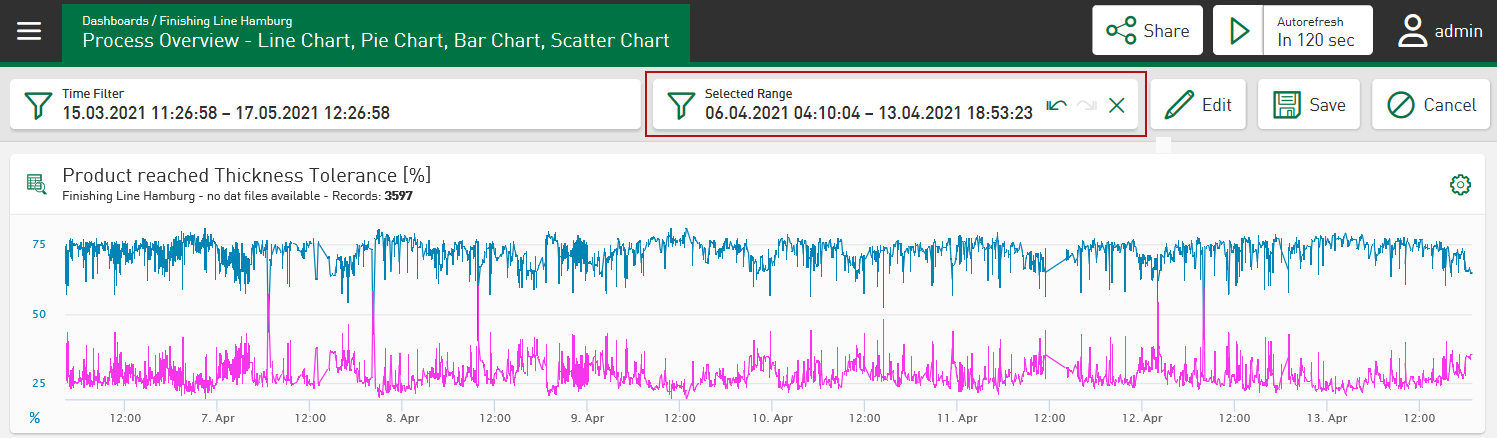Click the 9. Apr marker on the time axis

click(587, 417)
